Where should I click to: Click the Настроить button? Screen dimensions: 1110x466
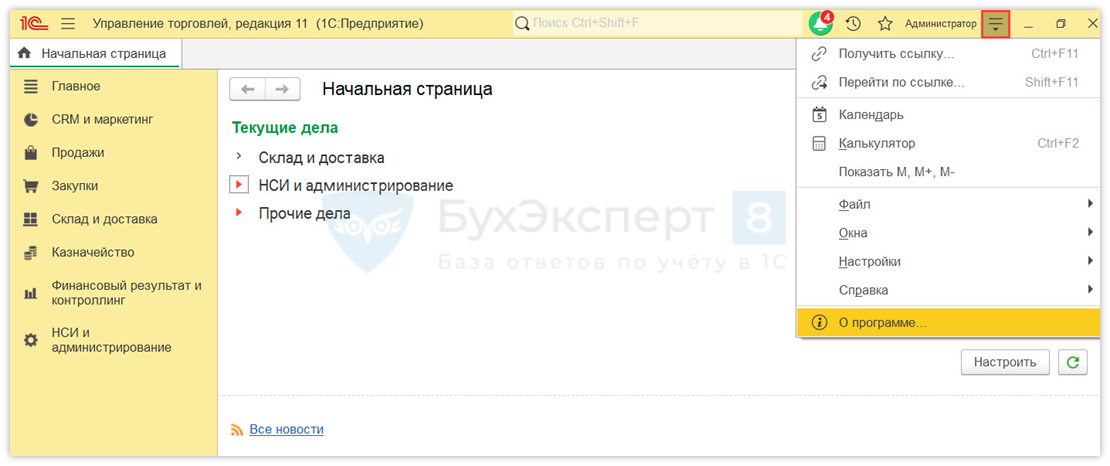coord(1005,362)
